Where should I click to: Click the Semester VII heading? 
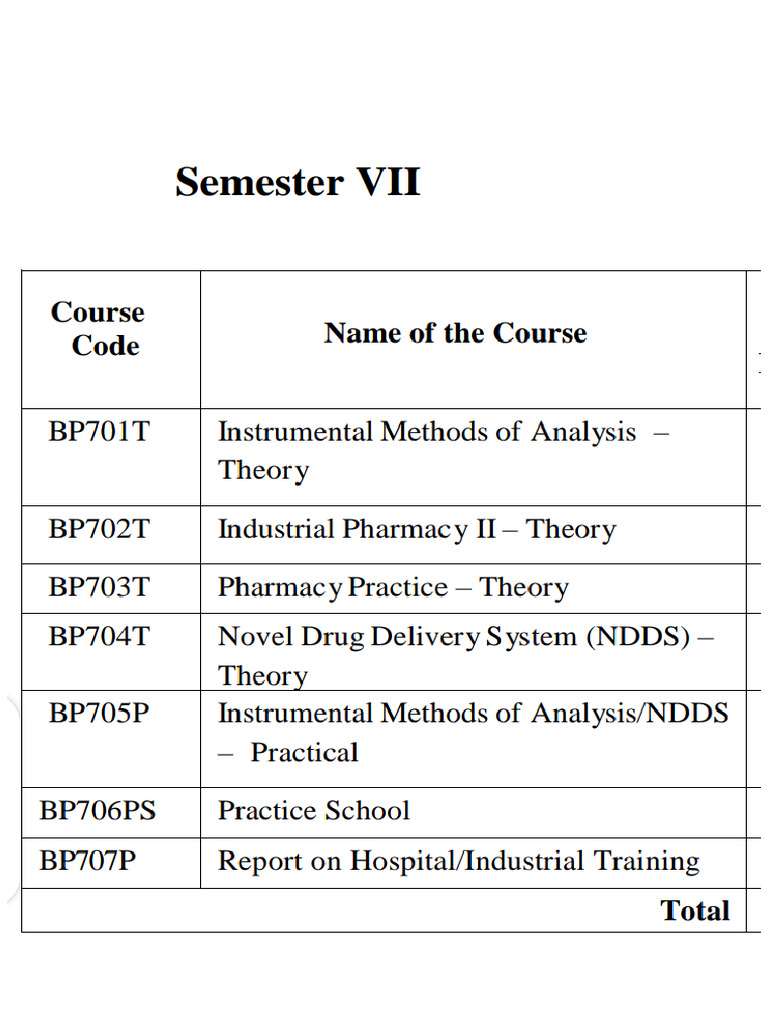click(x=297, y=183)
